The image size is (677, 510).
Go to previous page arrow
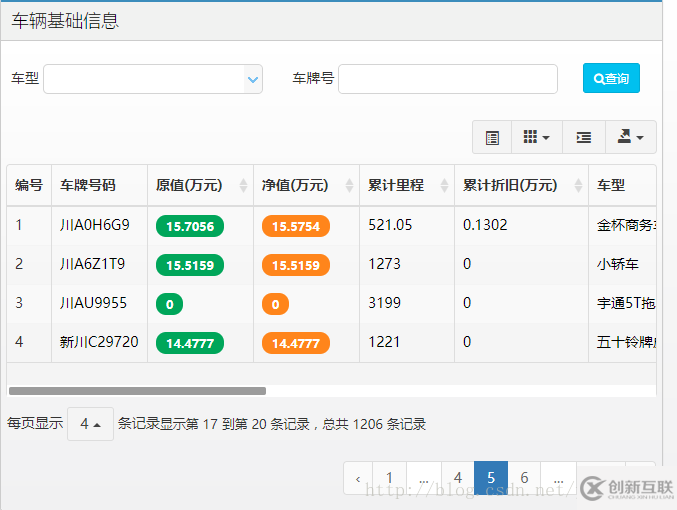358,478
